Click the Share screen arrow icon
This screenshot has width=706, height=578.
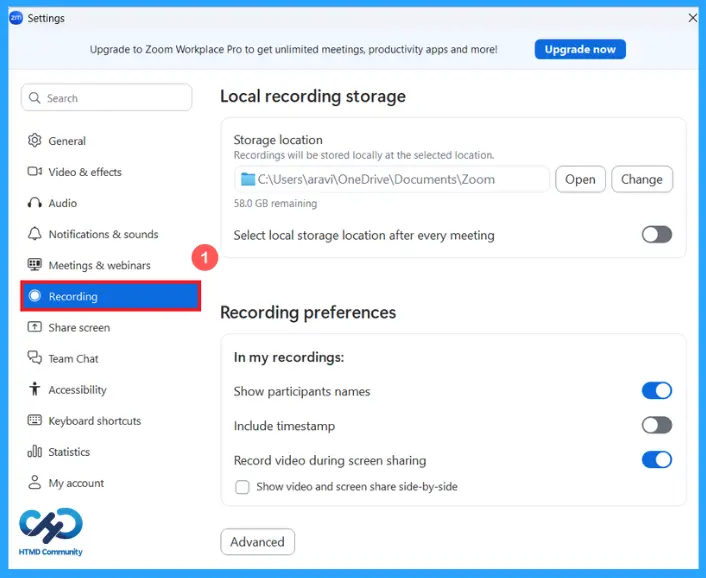click(x=35, y=327)
